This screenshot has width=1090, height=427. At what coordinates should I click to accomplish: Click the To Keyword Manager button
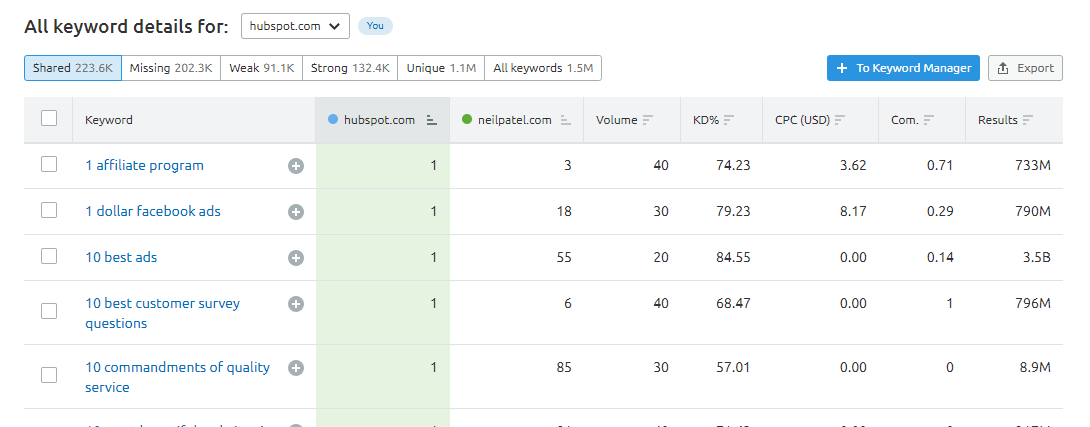pos(903,68)
